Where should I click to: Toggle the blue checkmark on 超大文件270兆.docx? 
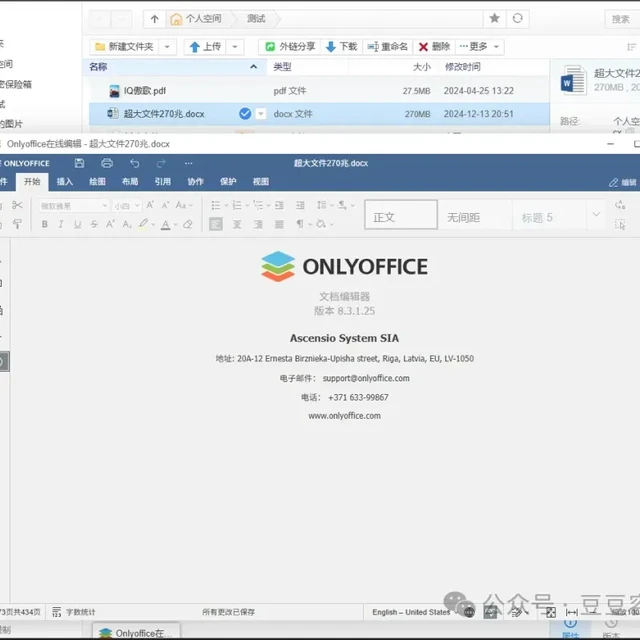pos(245,114)
